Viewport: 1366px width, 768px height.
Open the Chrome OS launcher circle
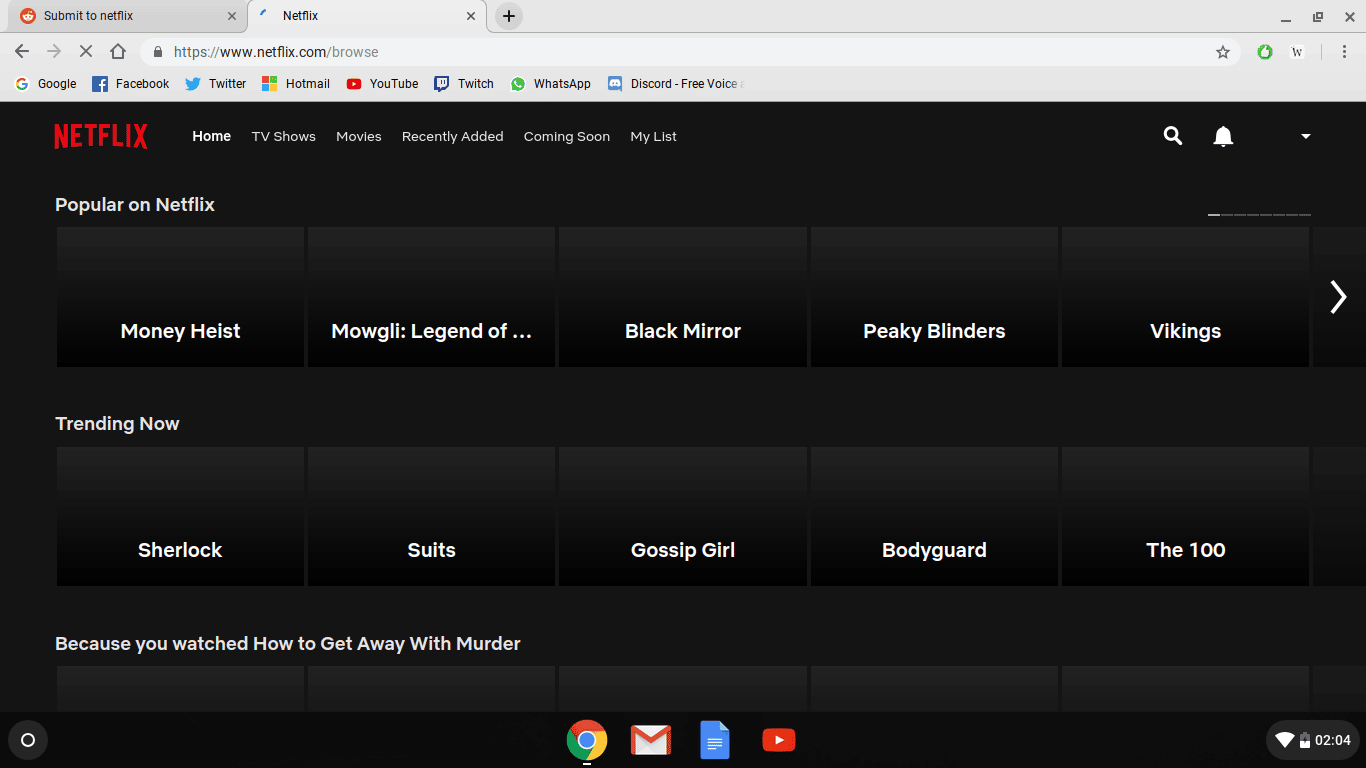coord(28,740)
